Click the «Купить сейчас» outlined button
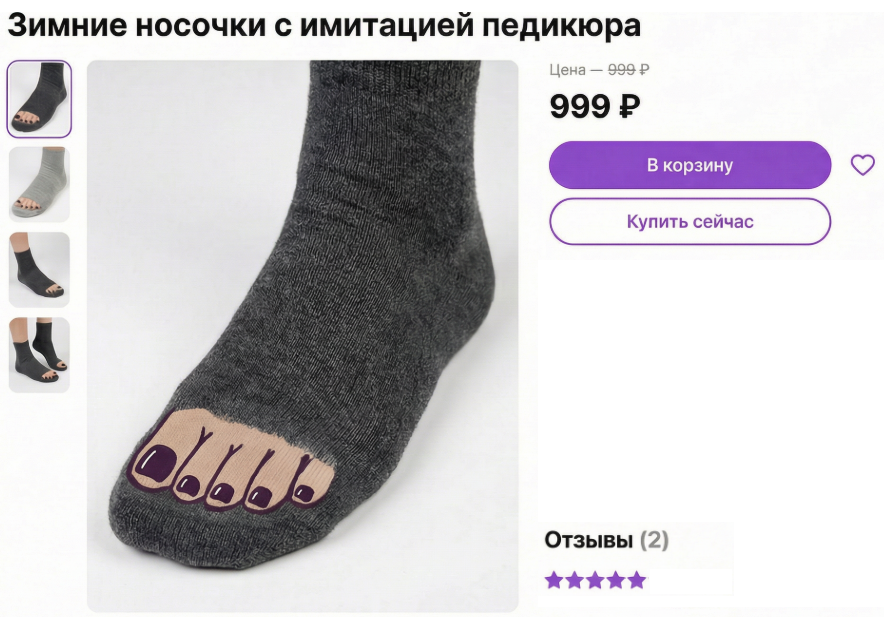The height and width of the screenshot is (629, 884). (690, 222)
